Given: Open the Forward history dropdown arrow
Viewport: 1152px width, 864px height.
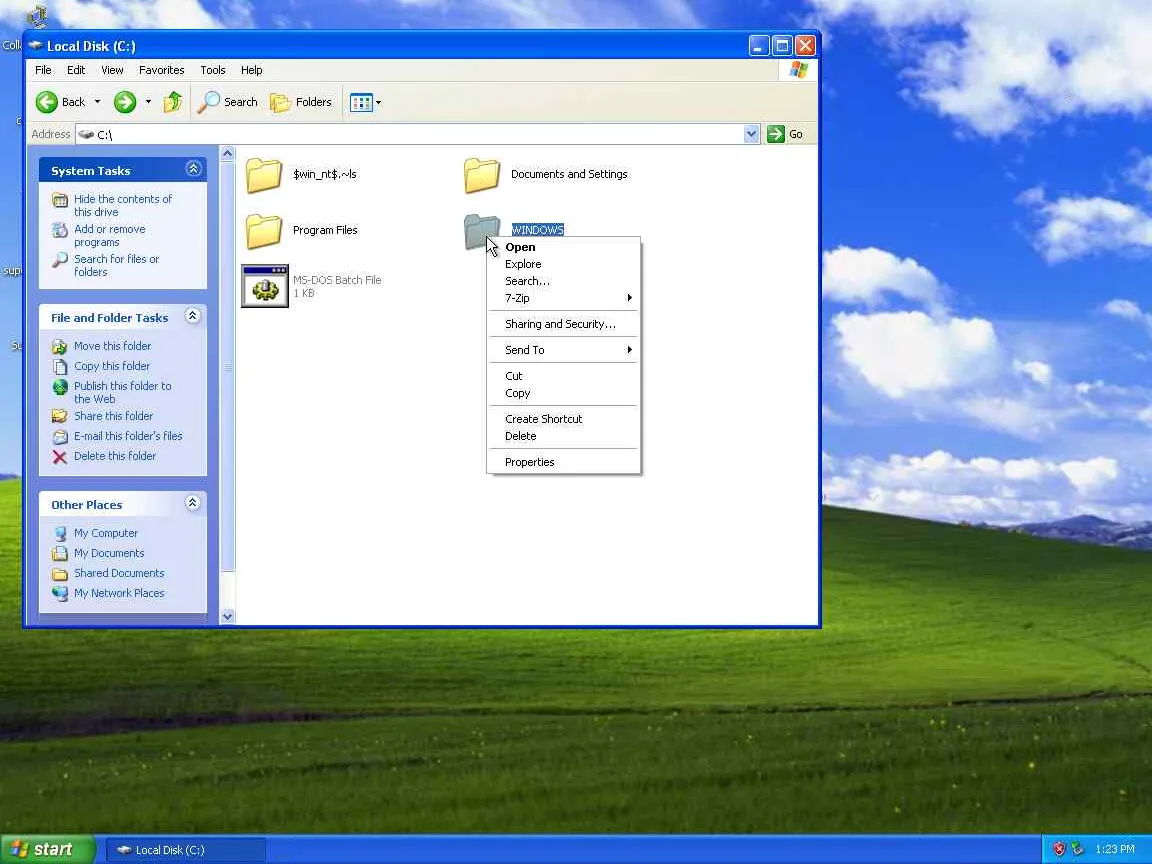Looking at the screenshot, I should pyautogui.click(x=148, y=102).
